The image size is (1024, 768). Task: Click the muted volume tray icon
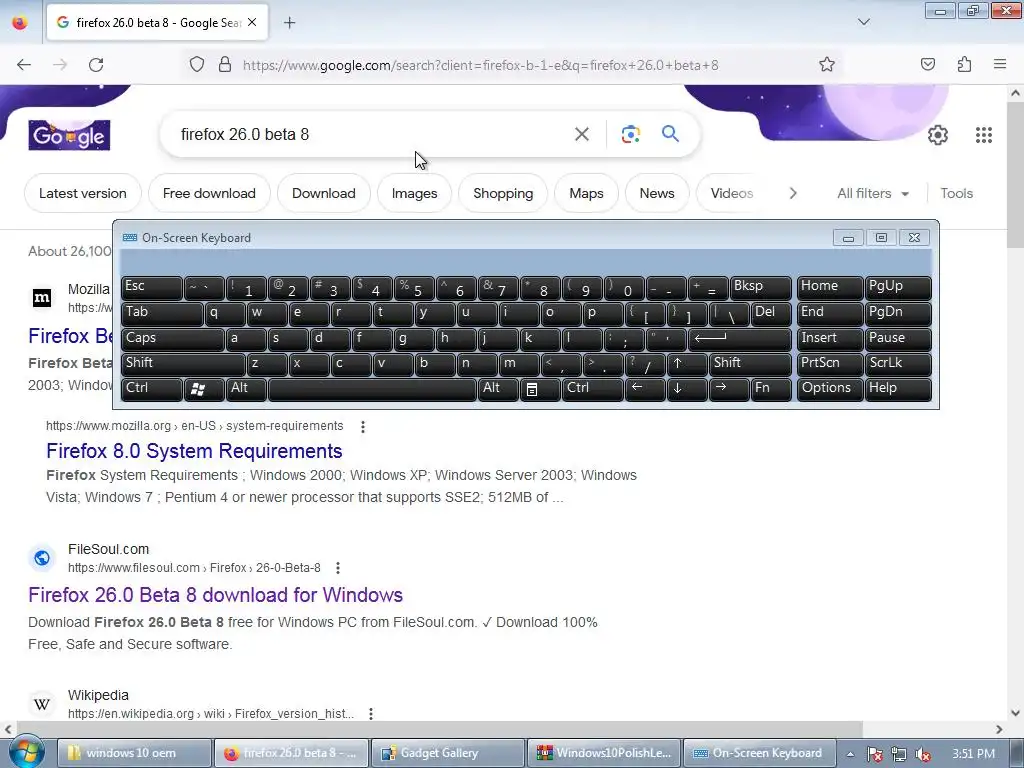[922, 754]
